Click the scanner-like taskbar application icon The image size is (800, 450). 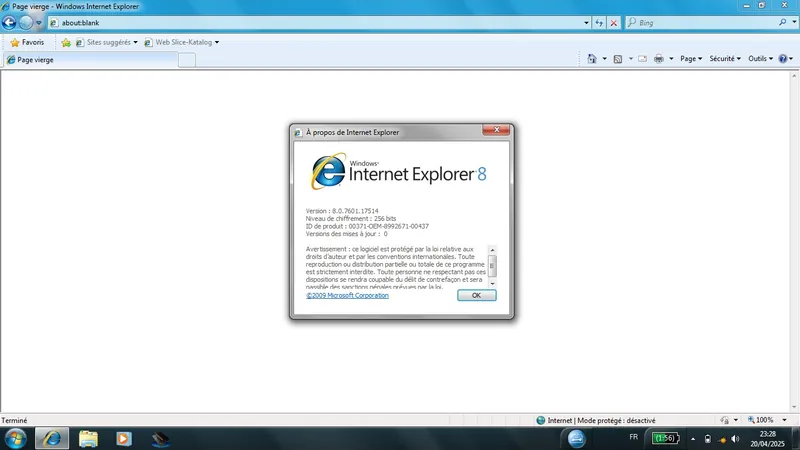[160, 439]
